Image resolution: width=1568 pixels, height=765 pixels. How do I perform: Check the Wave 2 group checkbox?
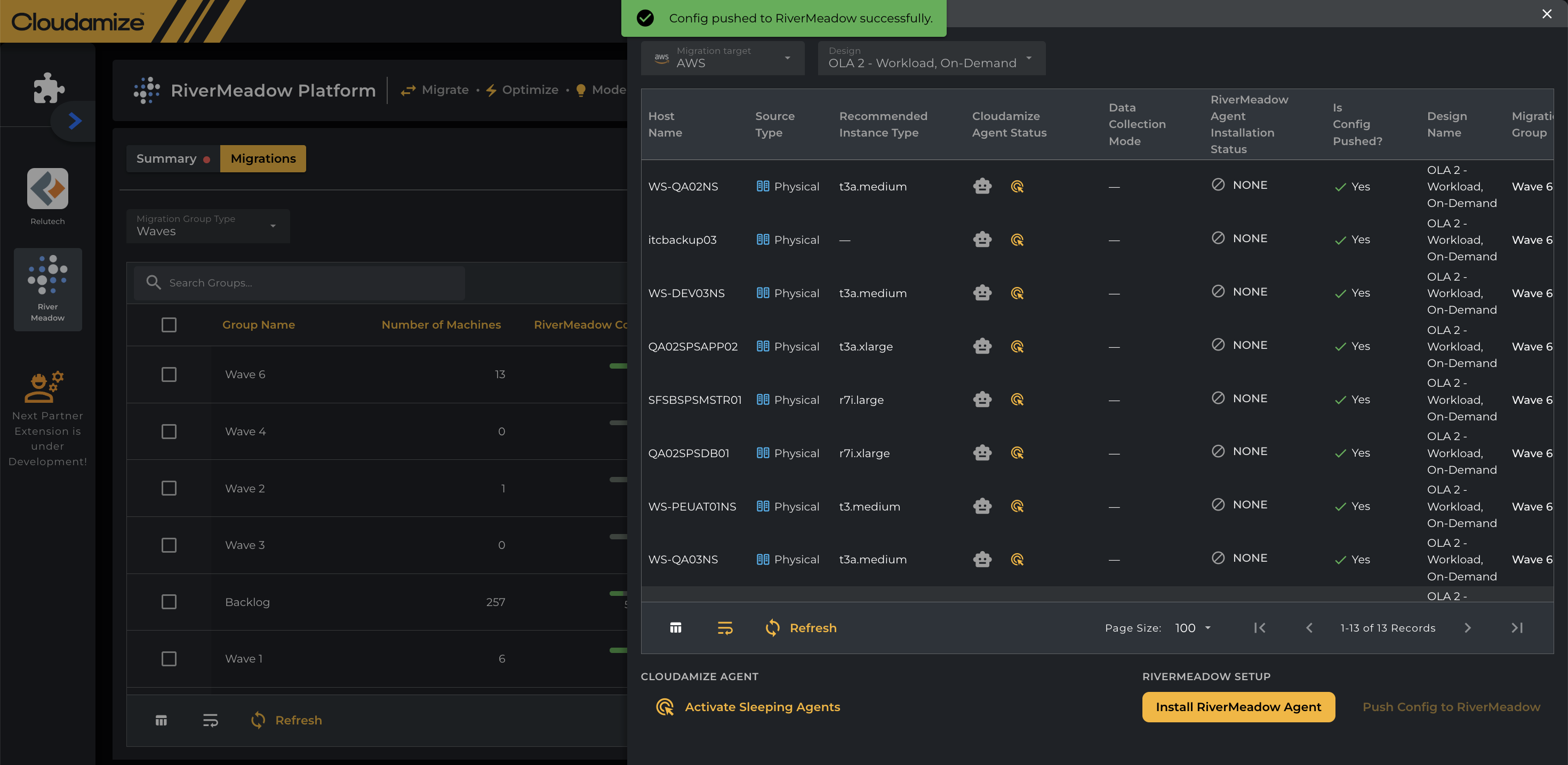[x=169, y=488]
